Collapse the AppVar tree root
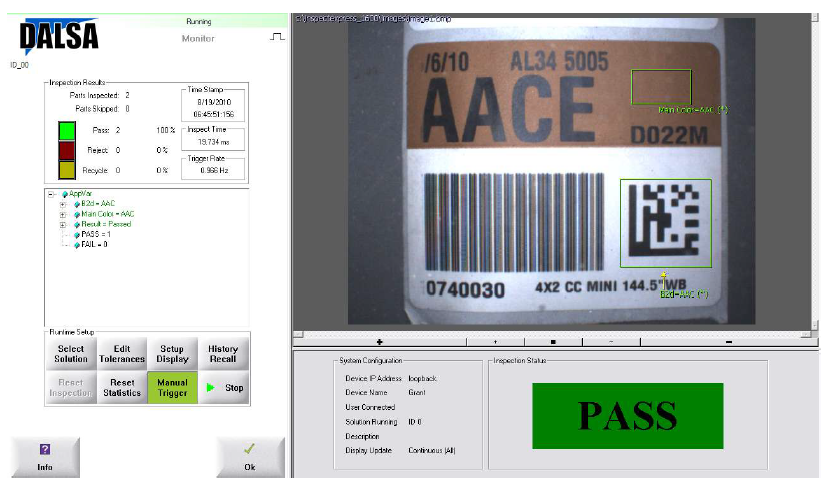Screen dimensions: 825x495 52,194
